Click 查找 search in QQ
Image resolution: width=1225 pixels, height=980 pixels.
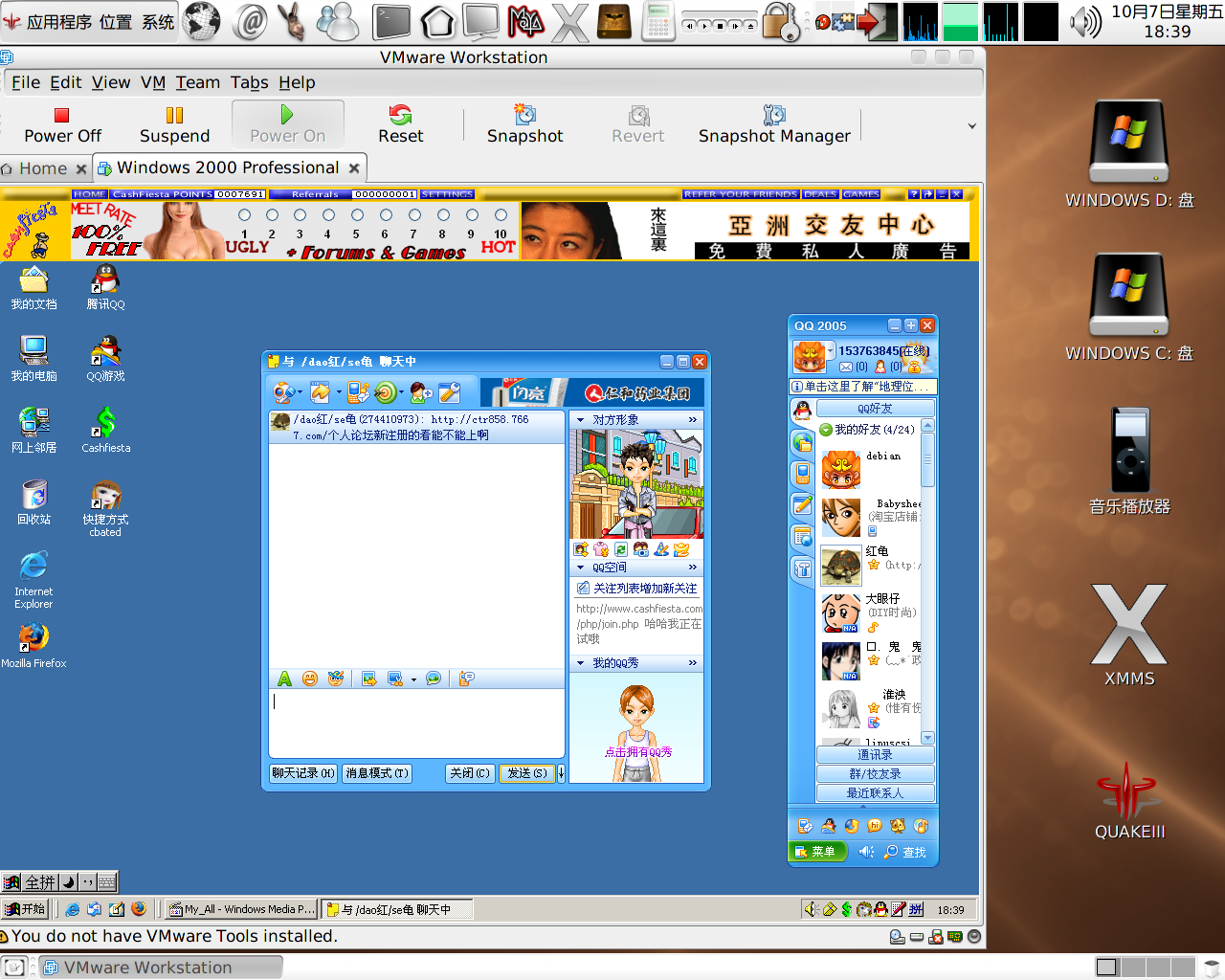coord(904,852)
